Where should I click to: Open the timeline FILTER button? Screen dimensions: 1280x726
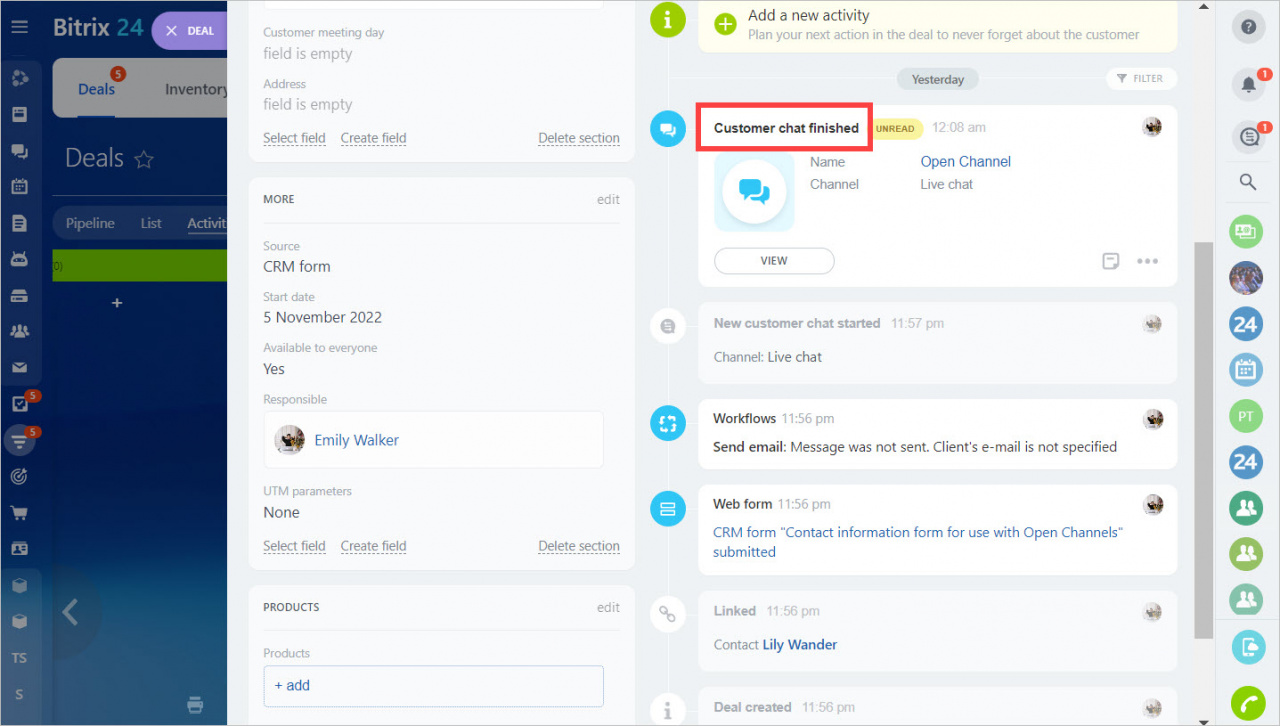tap(1141, 78)
